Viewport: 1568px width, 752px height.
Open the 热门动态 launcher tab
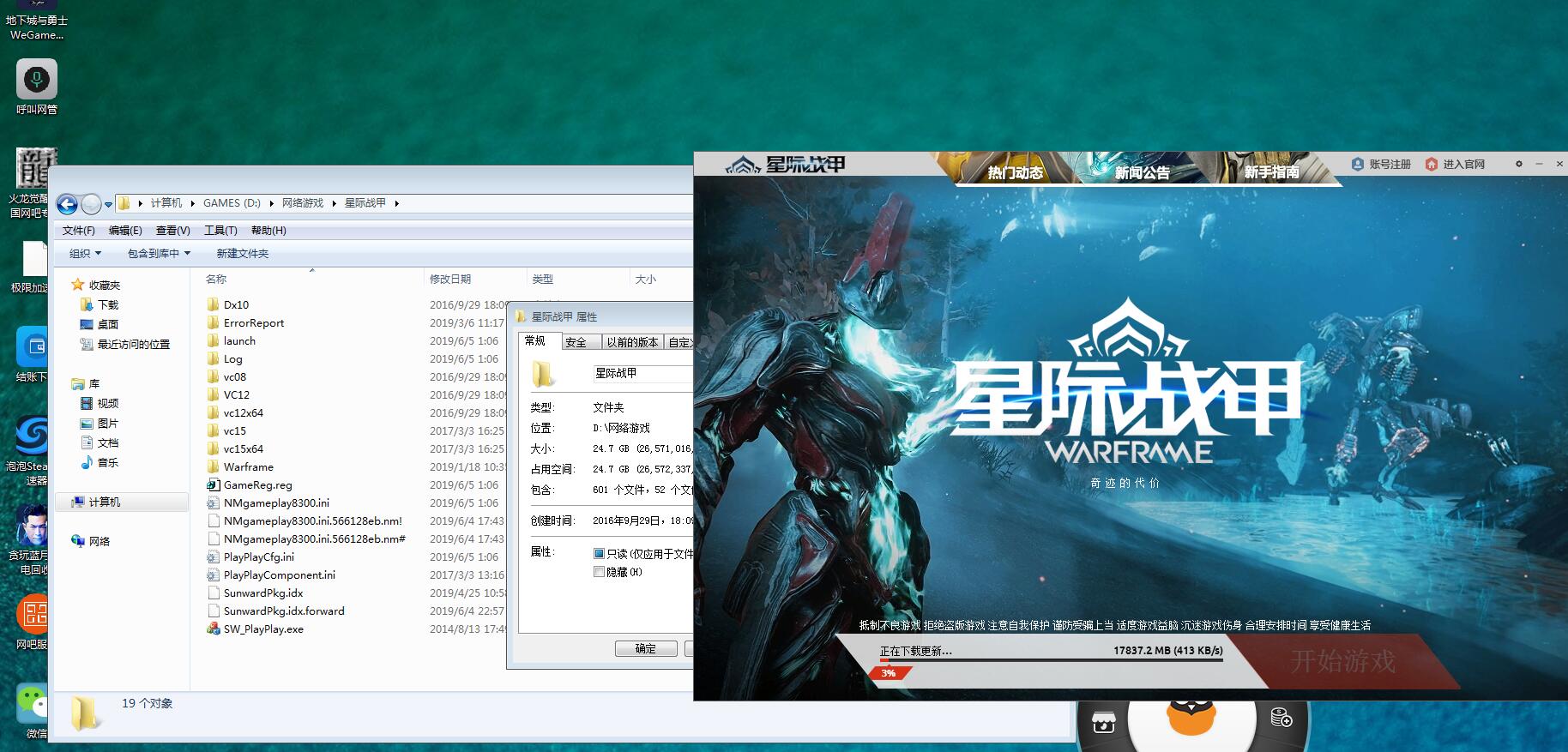1015,172
